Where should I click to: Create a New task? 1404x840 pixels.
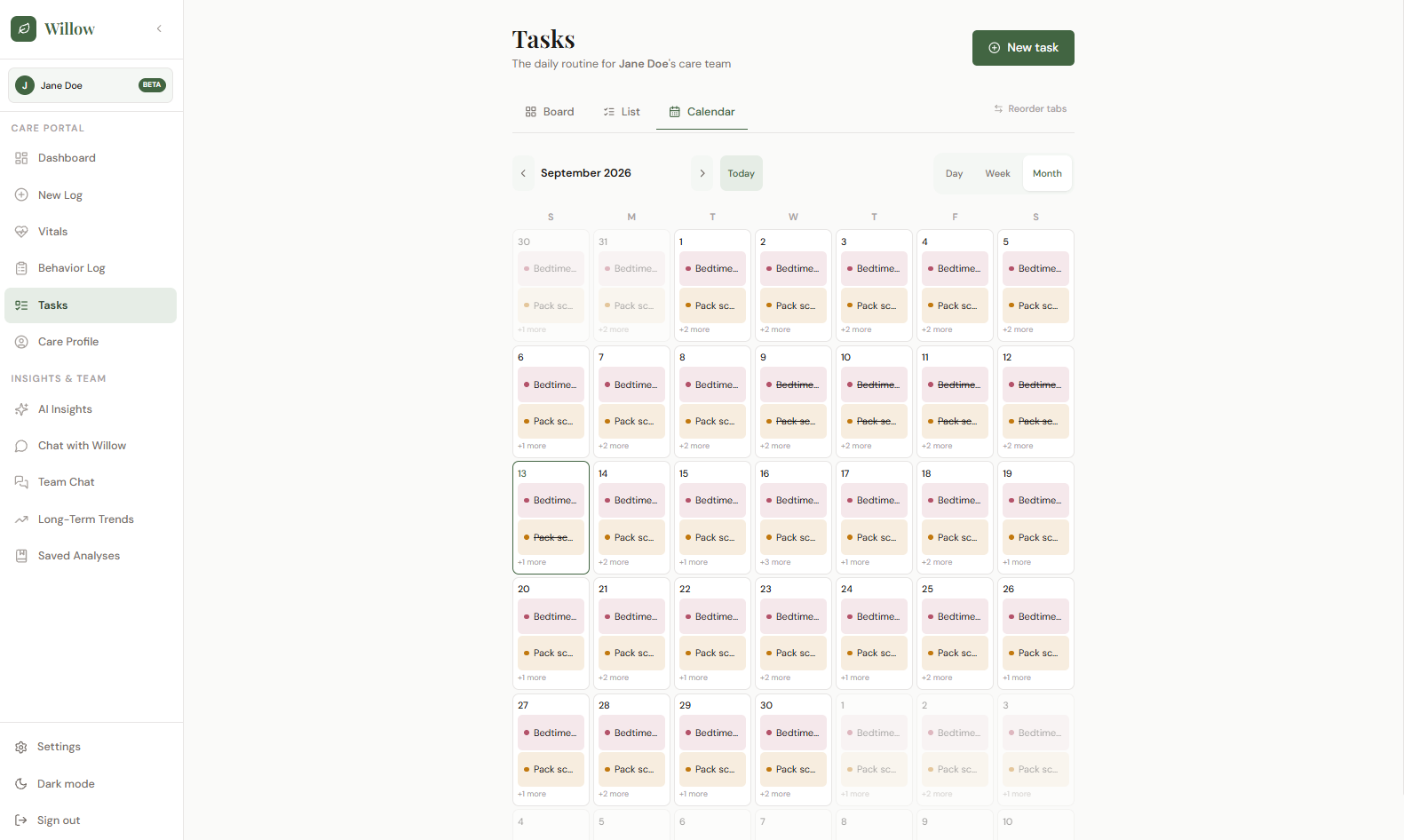[x=1023, y=48]
